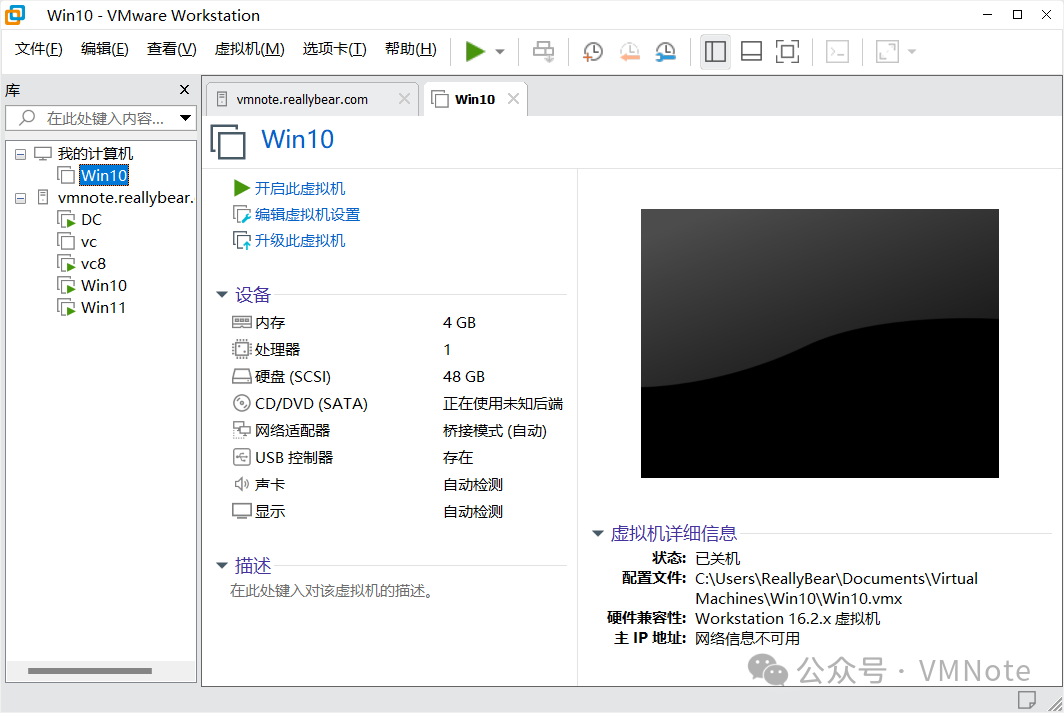Click the stretch guest display icon
The image size is (1064, 713).
point(888,52)
